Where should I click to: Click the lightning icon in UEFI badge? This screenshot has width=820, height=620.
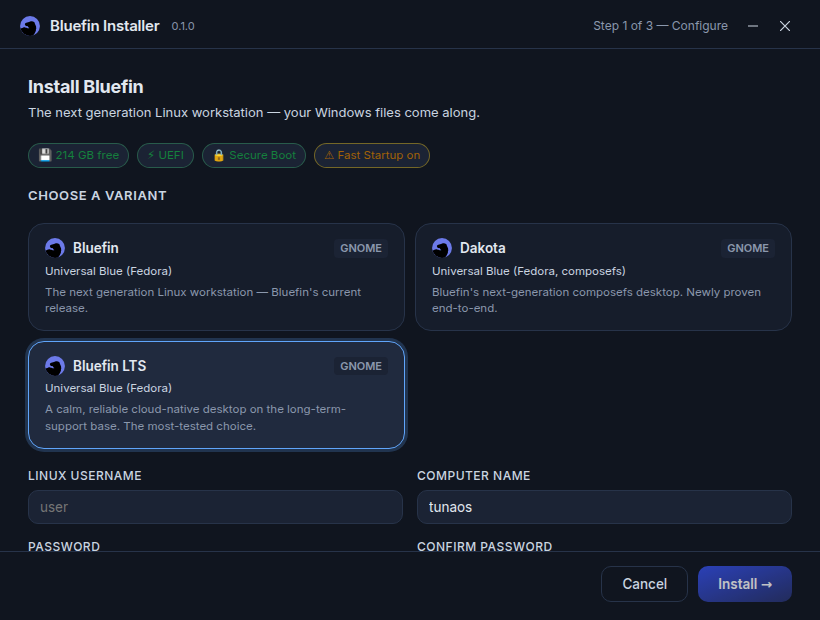[x=151, y=155]
